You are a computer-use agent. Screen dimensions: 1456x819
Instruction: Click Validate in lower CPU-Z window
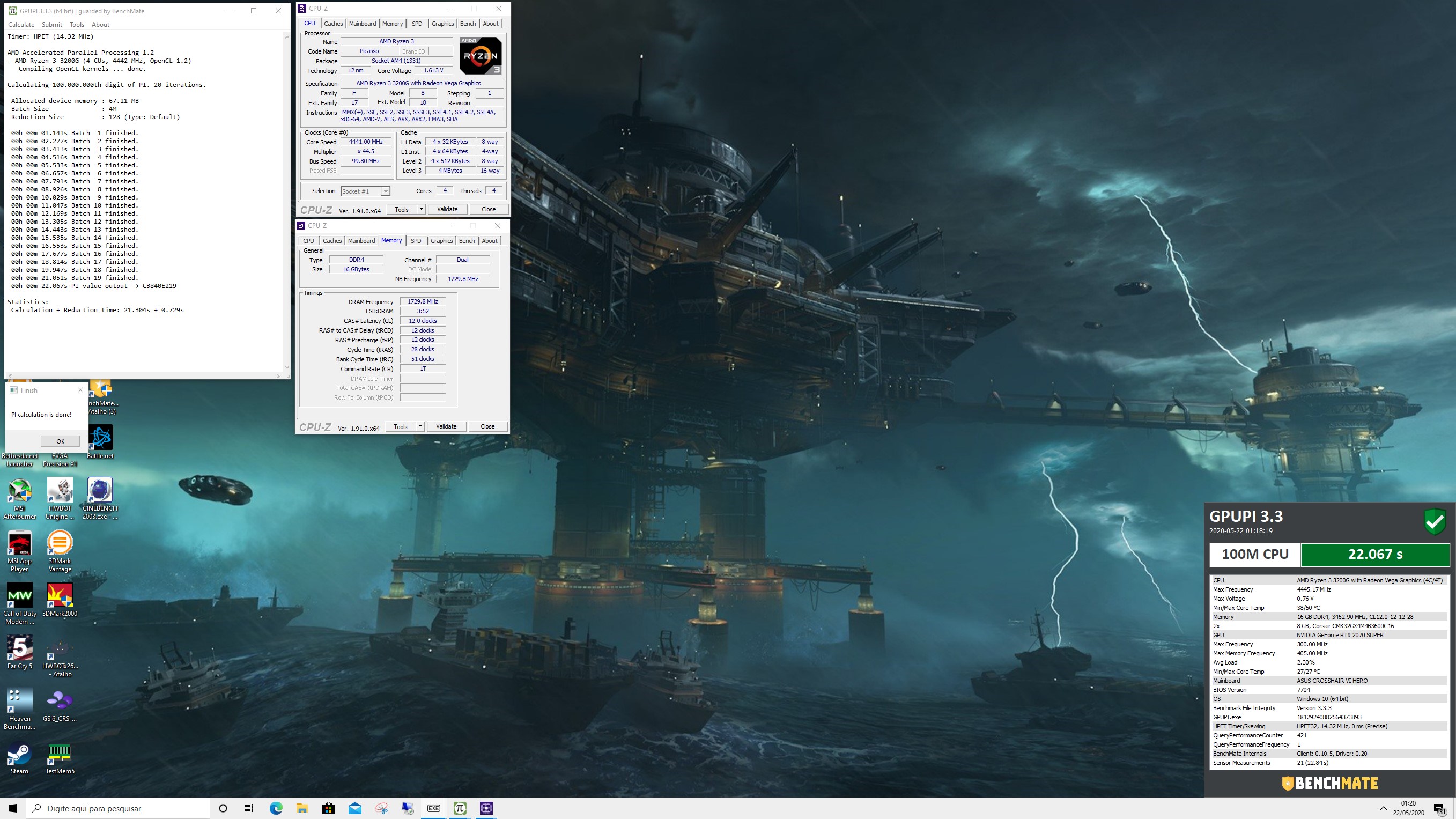446,426
